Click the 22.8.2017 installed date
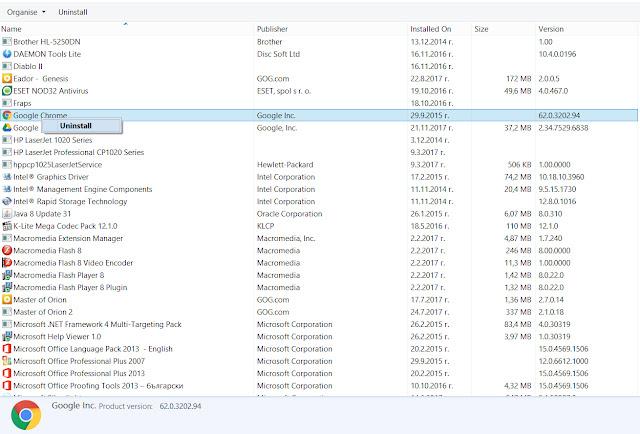640x434 pixels. [430, 78]
